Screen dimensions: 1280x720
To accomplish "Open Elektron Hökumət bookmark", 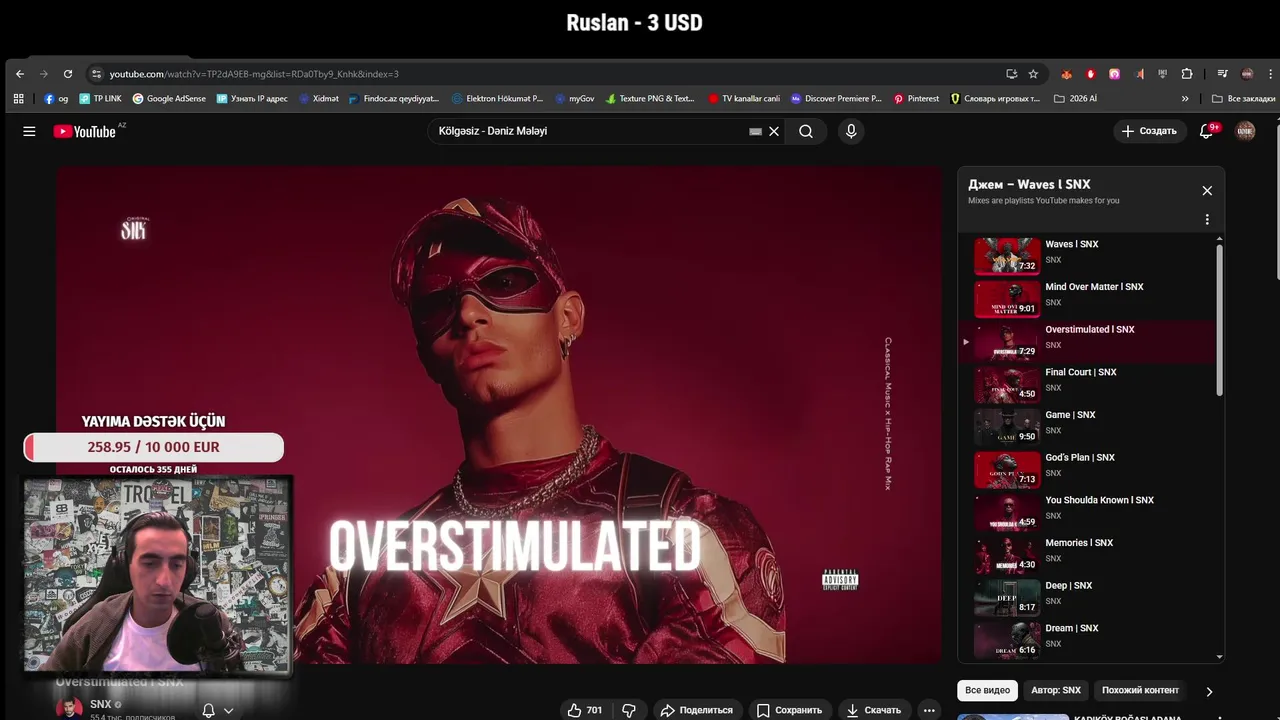I will pyautogui.click(x=497, y=99).
